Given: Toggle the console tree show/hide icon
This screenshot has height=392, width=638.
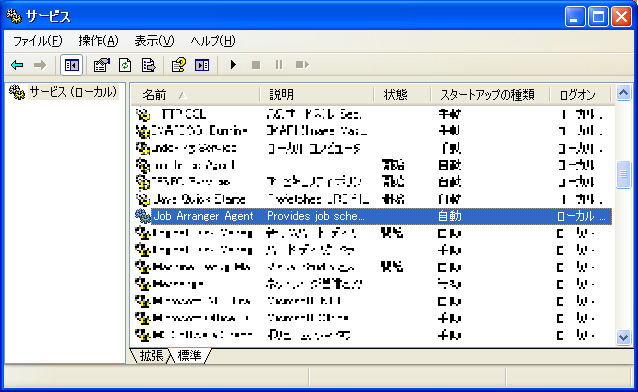Looking at the screenshot, I should tap(72, 65).
